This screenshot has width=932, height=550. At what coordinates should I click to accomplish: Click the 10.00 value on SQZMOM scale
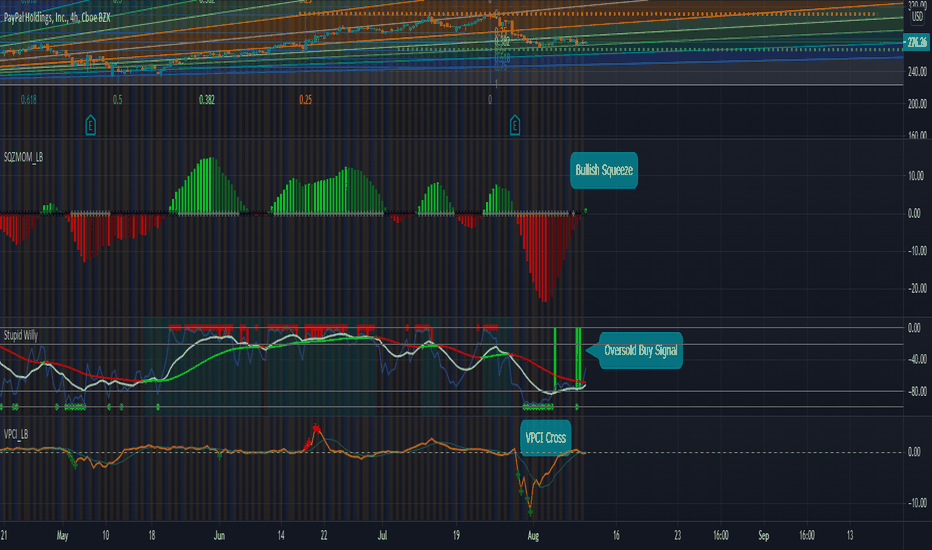(x=916, y=175)
